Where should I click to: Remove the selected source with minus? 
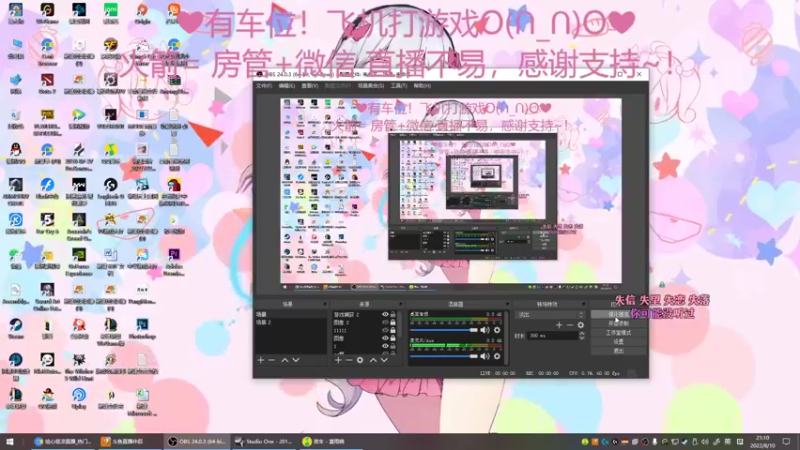point(349,360)
